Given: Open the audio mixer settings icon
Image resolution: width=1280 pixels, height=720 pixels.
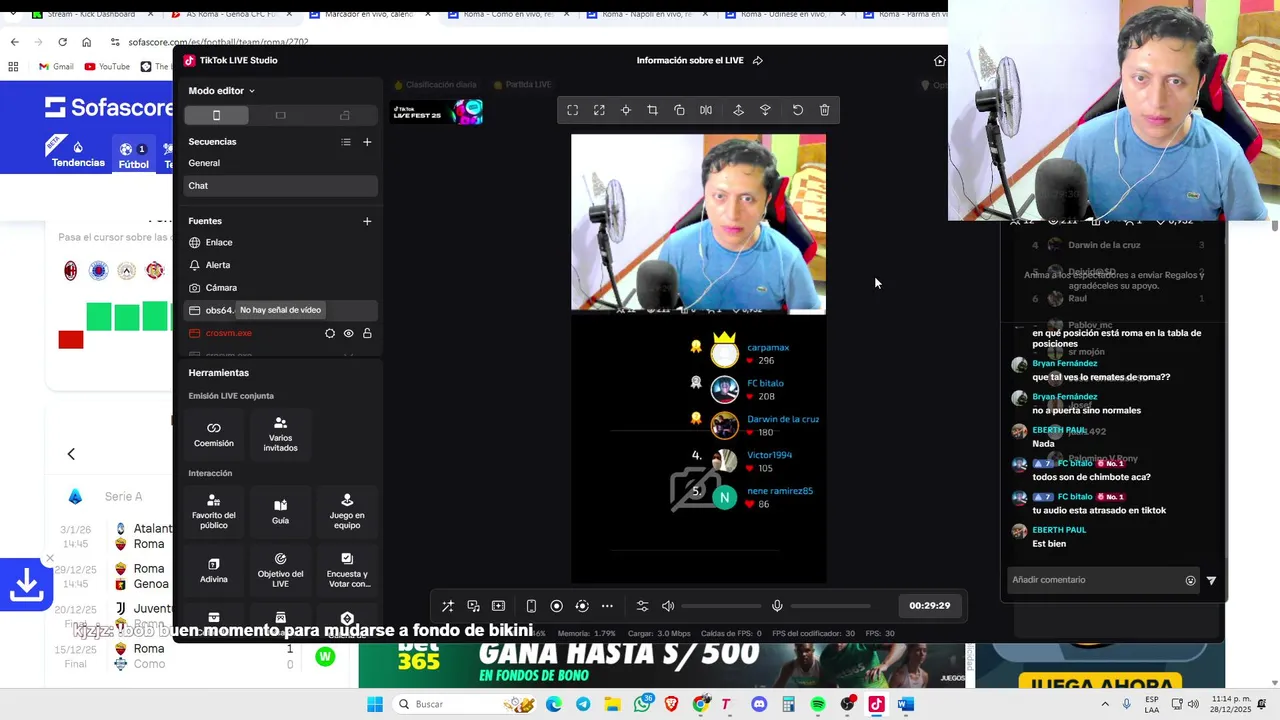Looking at the screenshot, I should pos(642,606).
